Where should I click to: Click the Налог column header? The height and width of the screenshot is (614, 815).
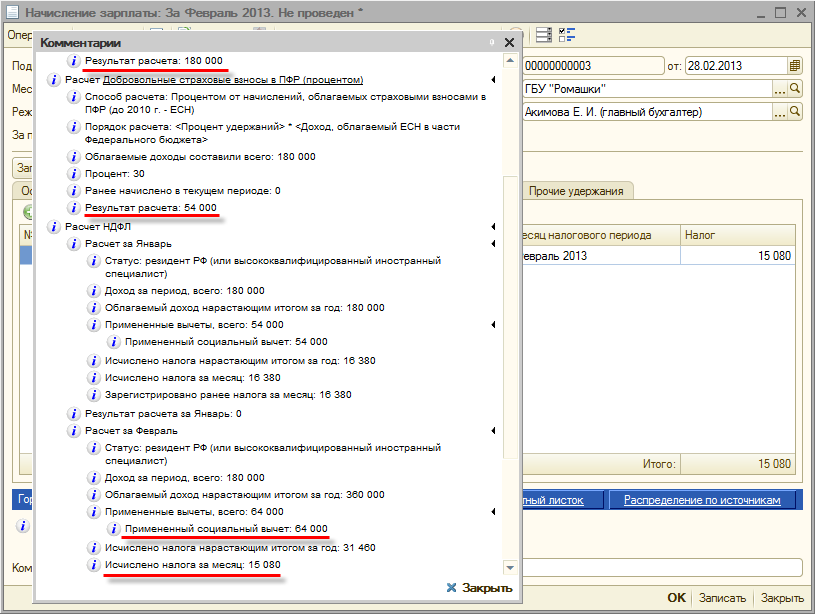[x=738, y=236]
